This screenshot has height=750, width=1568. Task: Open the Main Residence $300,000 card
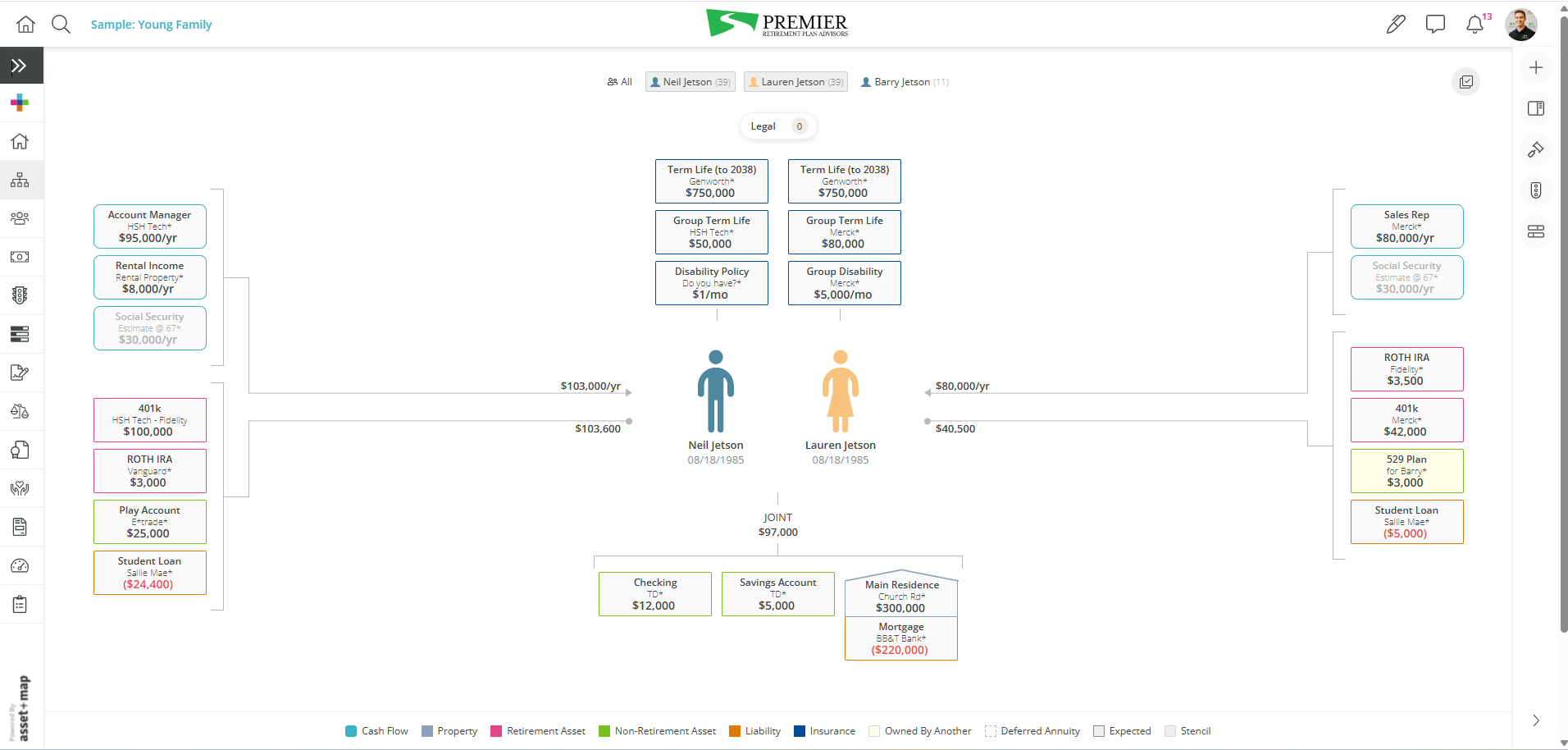(x=901, y=593)
